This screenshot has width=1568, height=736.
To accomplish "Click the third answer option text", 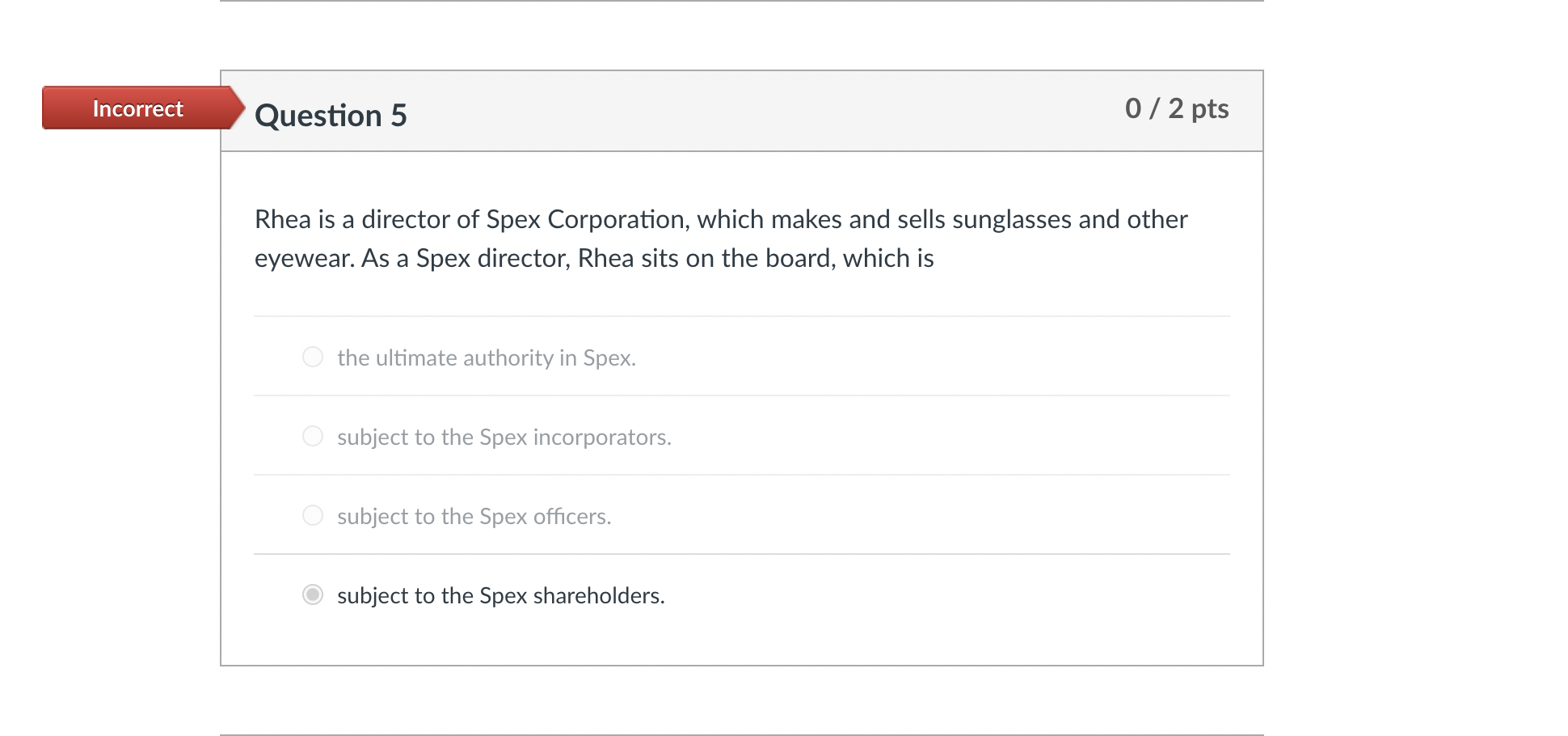I will [474, 515].
